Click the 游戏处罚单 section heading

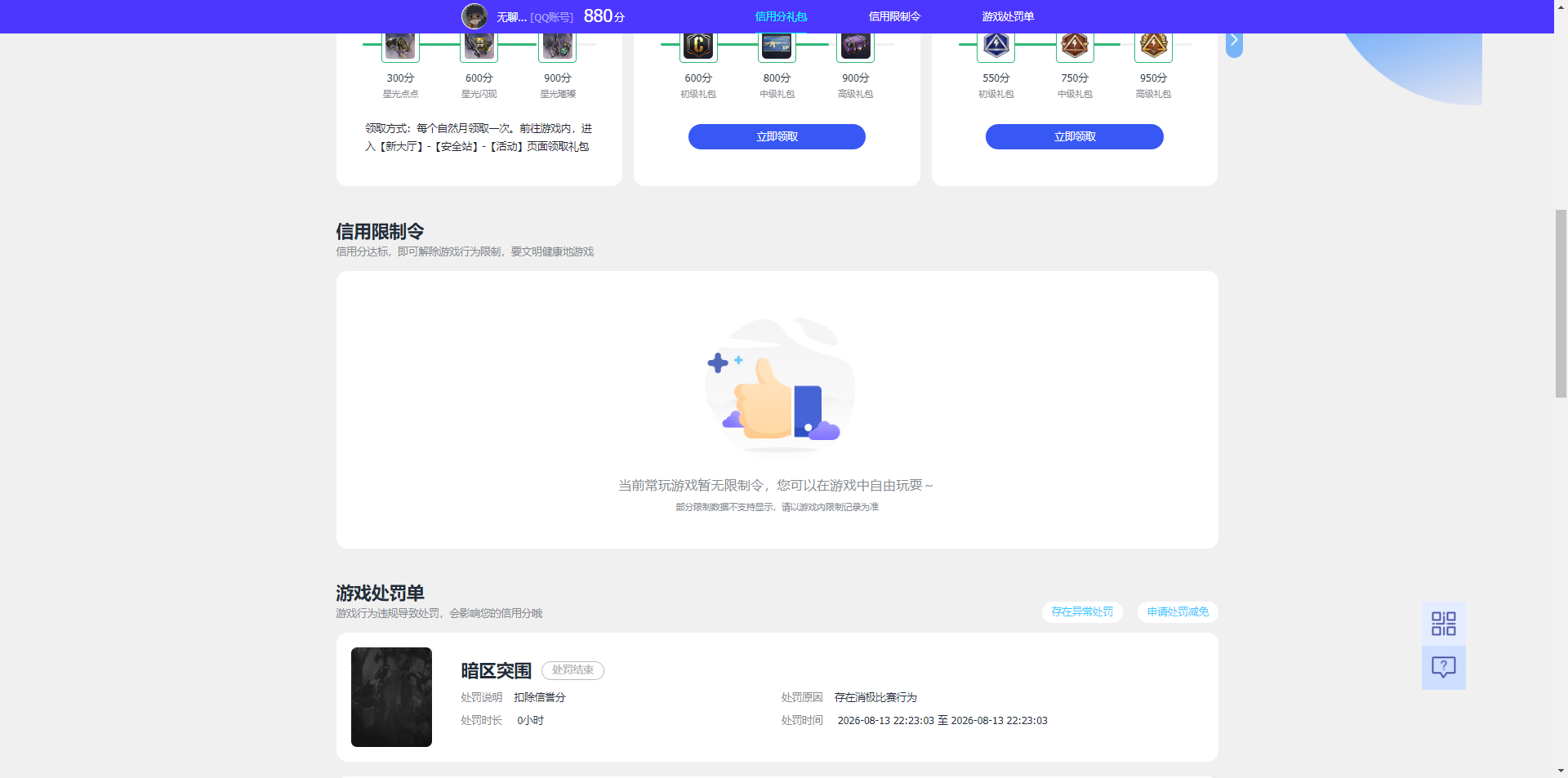pos(380,594)
